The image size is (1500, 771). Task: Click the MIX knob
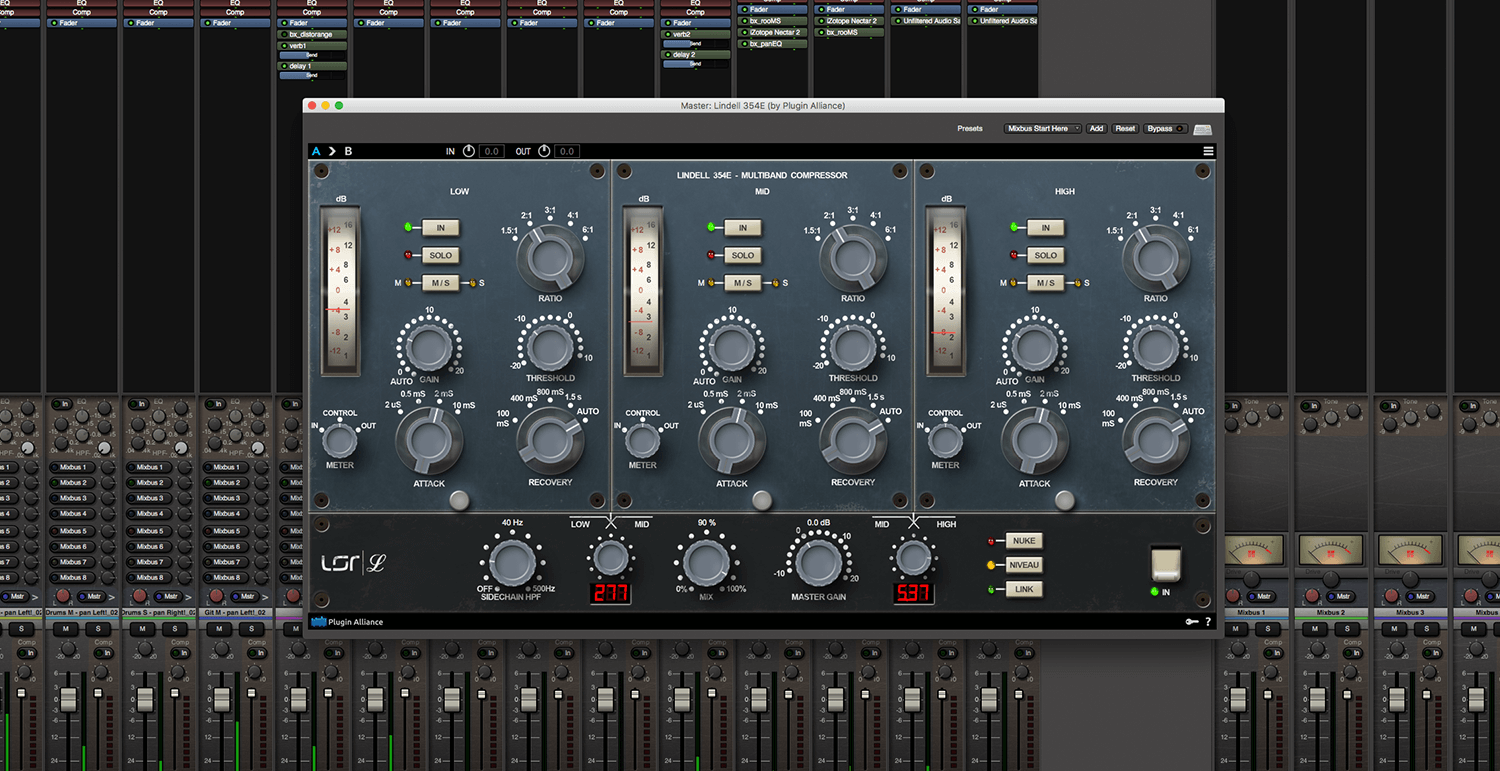tap(706, 562)
